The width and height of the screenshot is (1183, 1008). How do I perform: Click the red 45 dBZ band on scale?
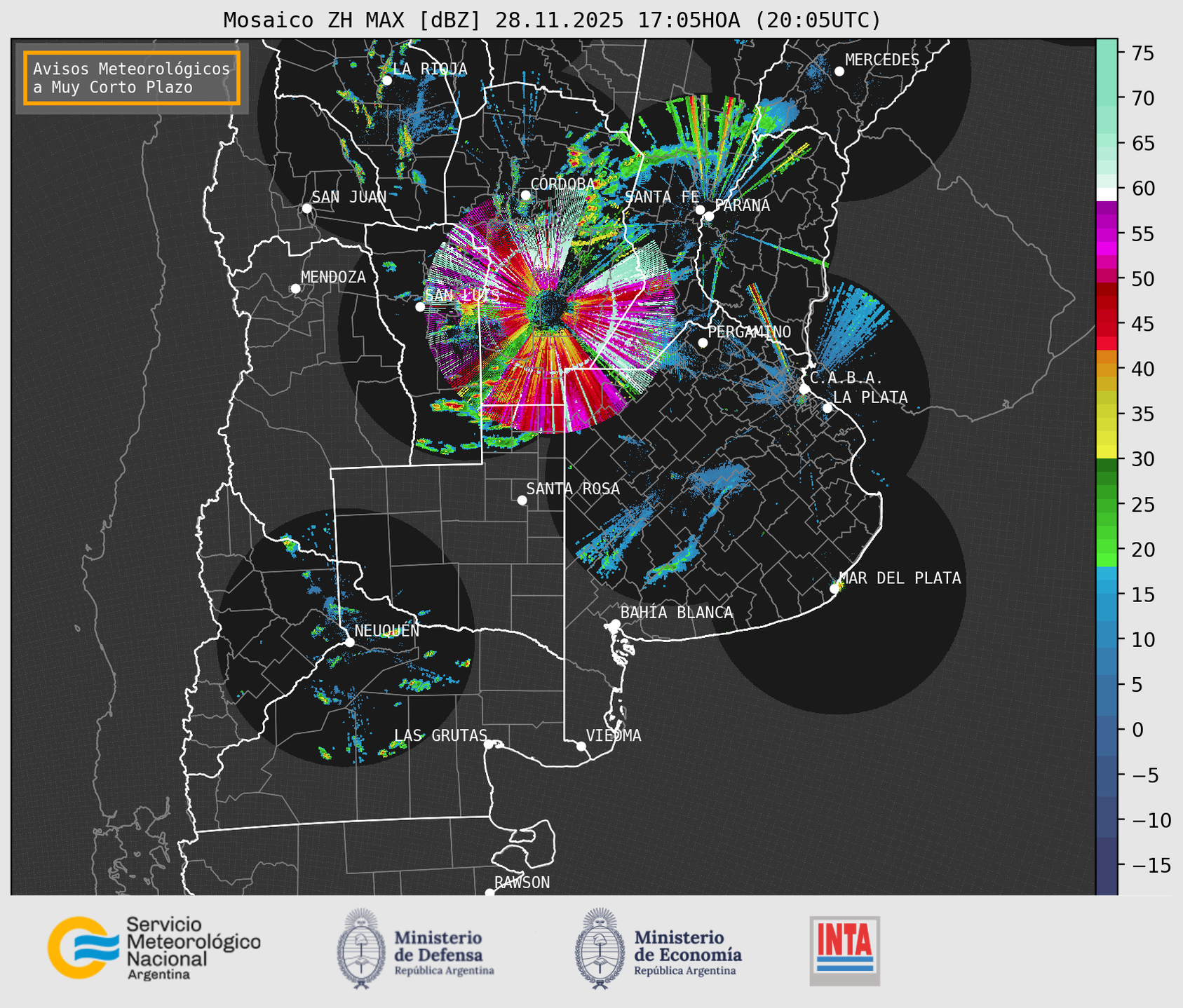pyautogui.click(x=1107, y=324)
